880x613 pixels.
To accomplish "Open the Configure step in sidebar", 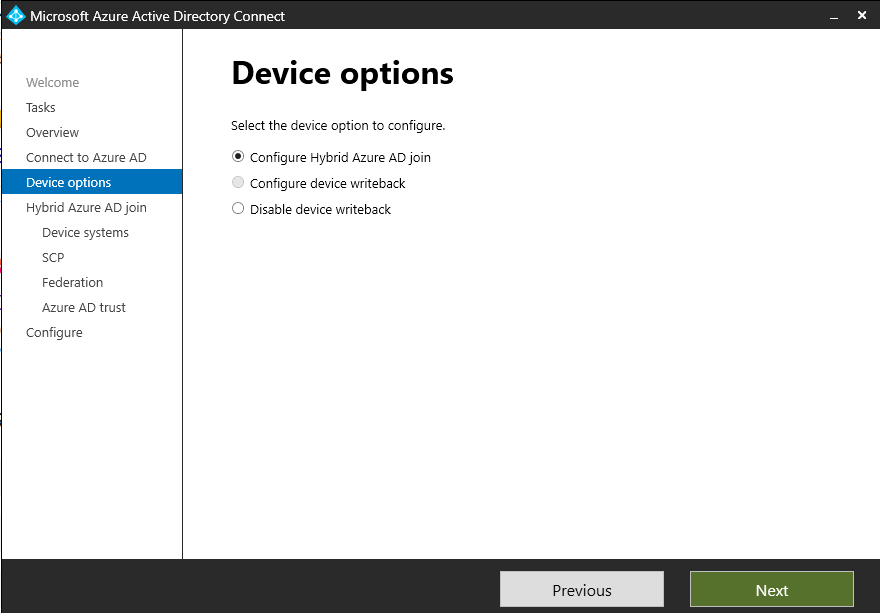I will coord(54,333).
